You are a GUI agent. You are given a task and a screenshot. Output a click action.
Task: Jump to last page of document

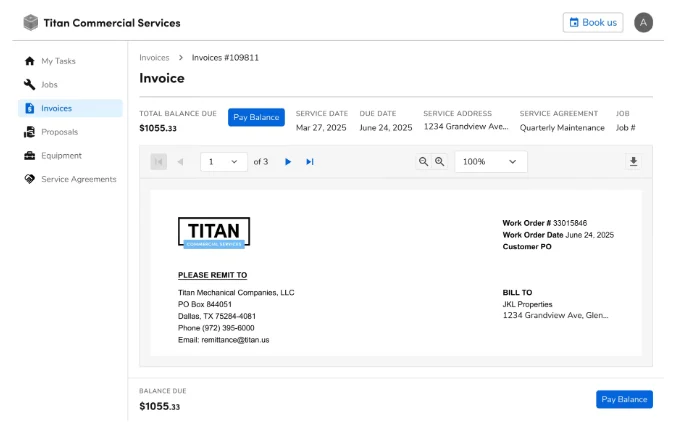[310, 162]
